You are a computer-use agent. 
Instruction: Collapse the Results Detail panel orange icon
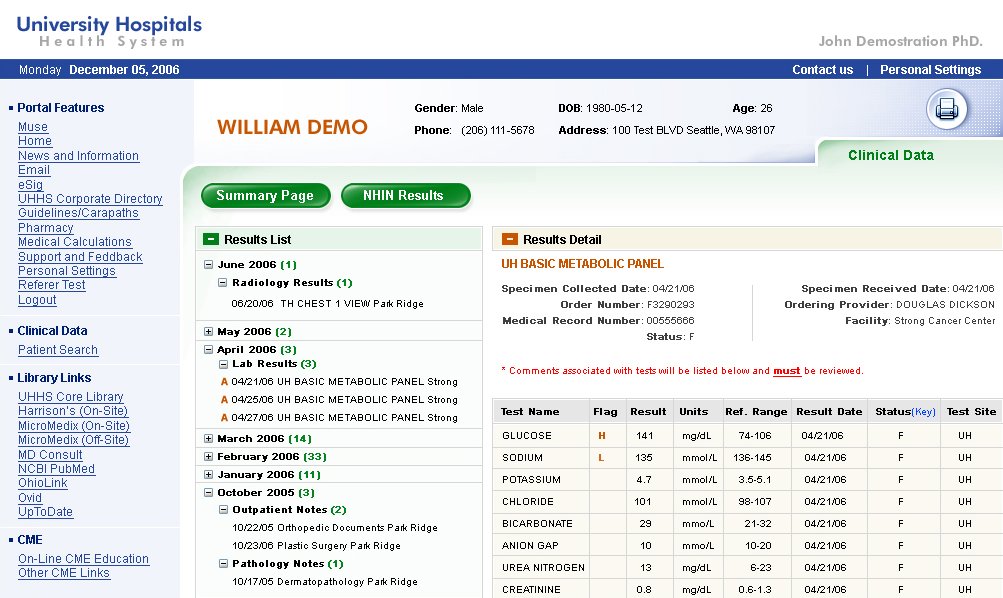pyautogui.click(x=510, y=239)
